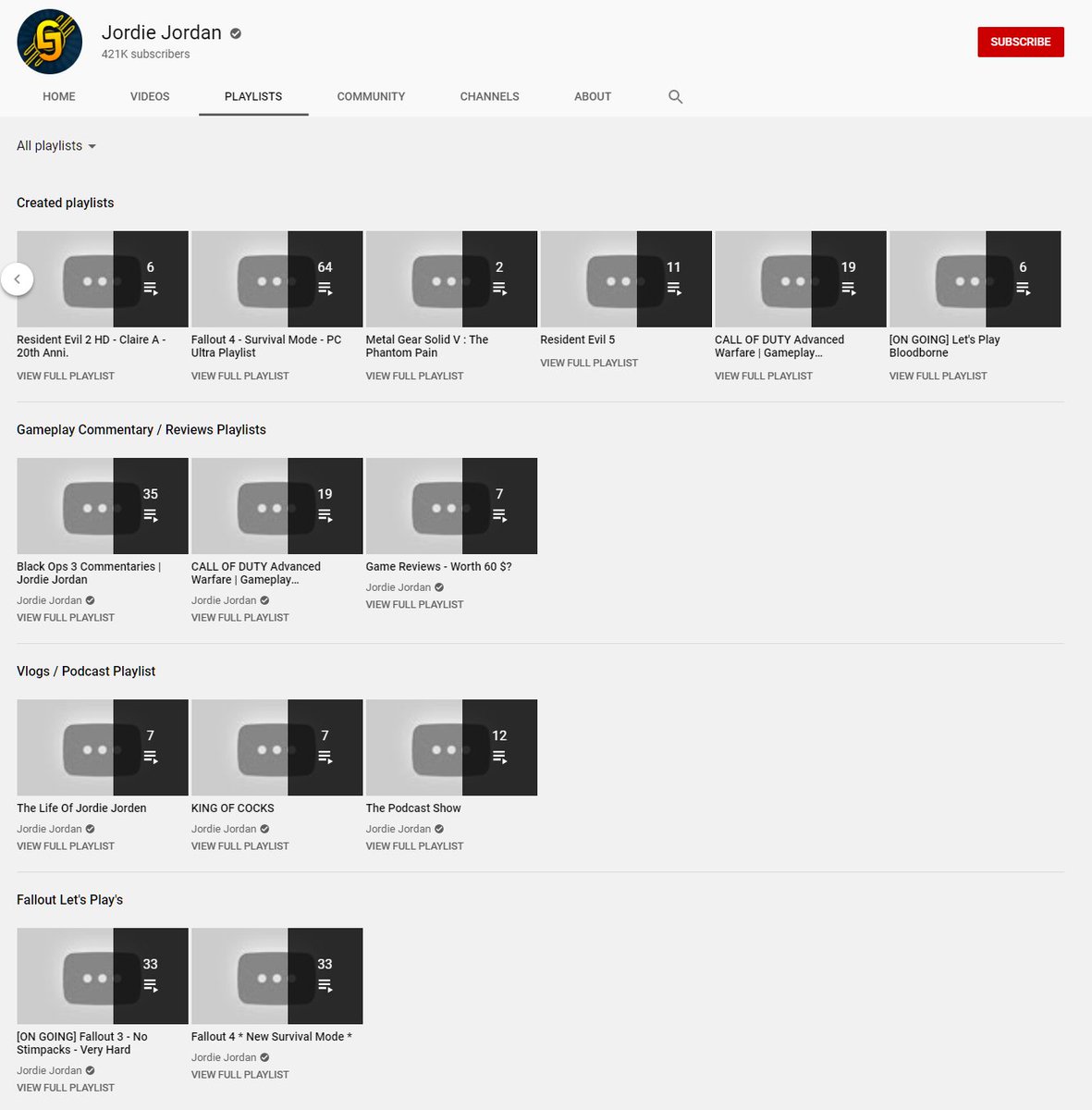Click The Life Of Jordie Jorden playlist title

click(x=81, y=808)
